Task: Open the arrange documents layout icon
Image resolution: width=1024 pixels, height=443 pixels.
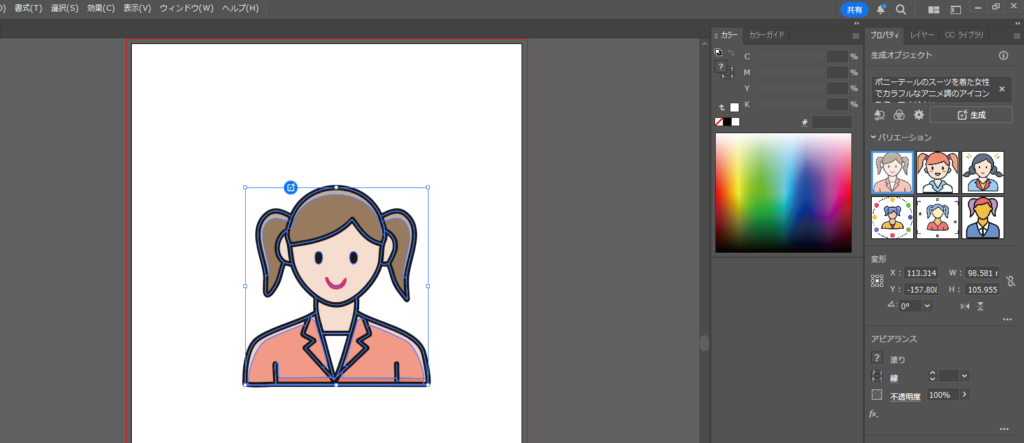Action: (x=934, y=9)
